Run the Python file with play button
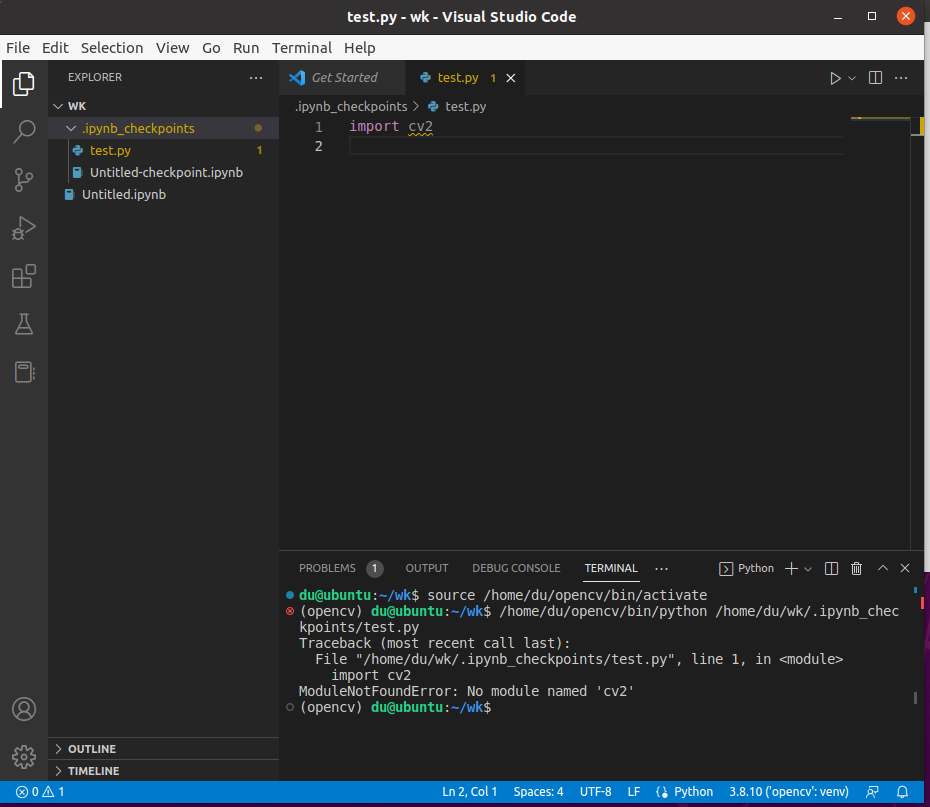Screen dimensions: 930x807 835,78
